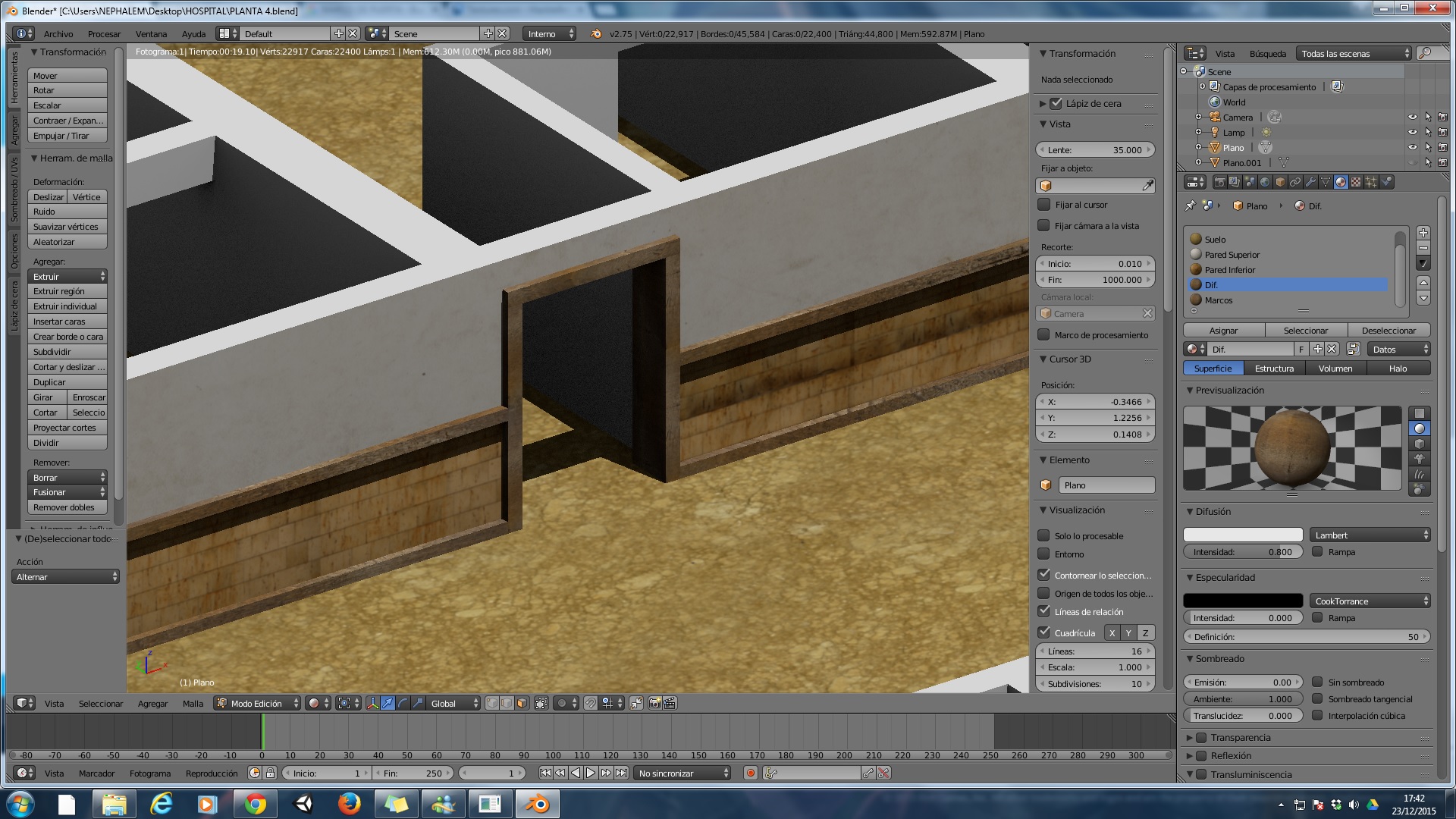Viewport: 1456px width, 819px height.
Task: Open the Procesar menu
Action: pyautogui.click(x=104, y=34)
